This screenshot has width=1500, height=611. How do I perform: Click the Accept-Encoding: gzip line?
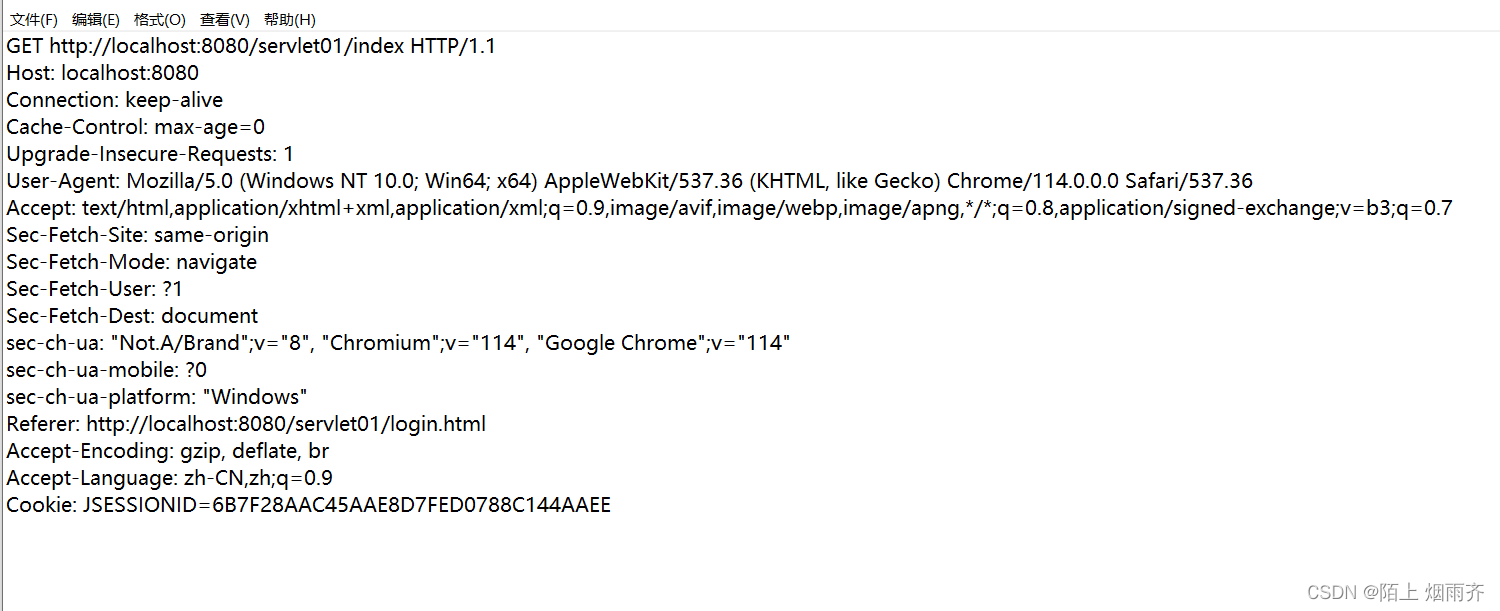pyautogui.click(x=168, y=451)
